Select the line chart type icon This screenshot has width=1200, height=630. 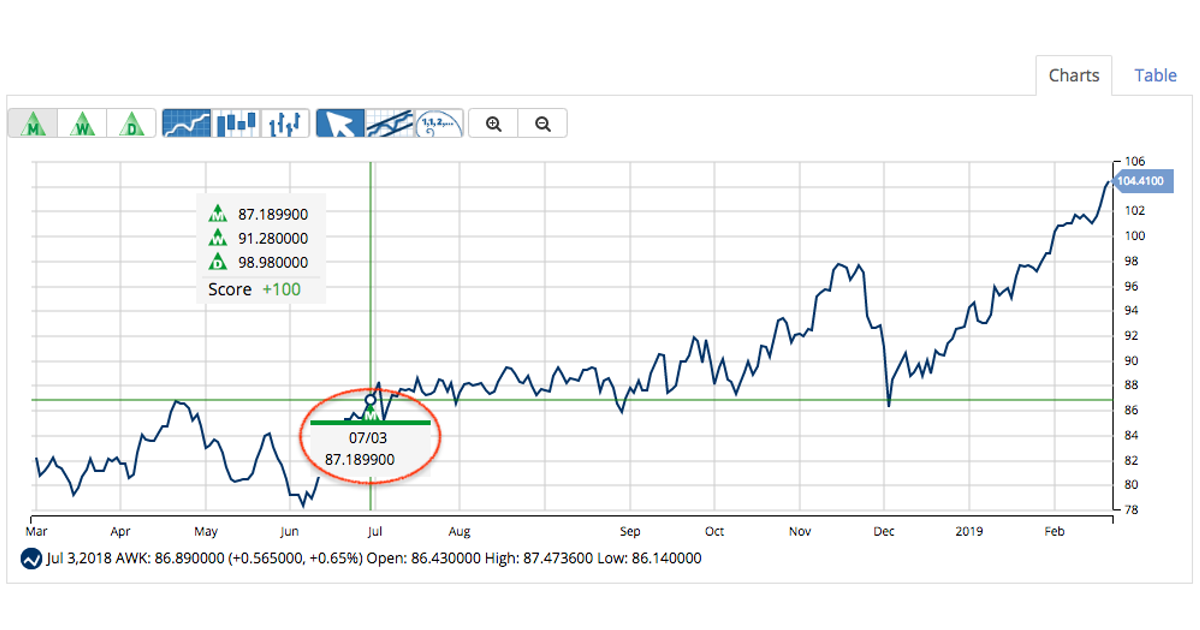tap(186, 123)
